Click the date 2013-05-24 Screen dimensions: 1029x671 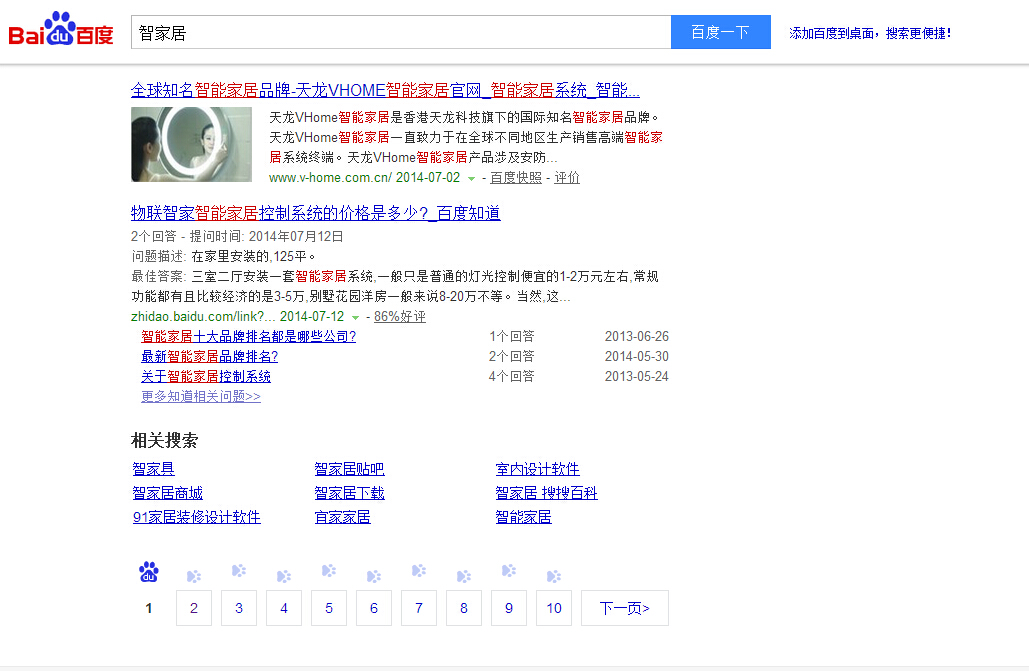[x=637, y=376]
